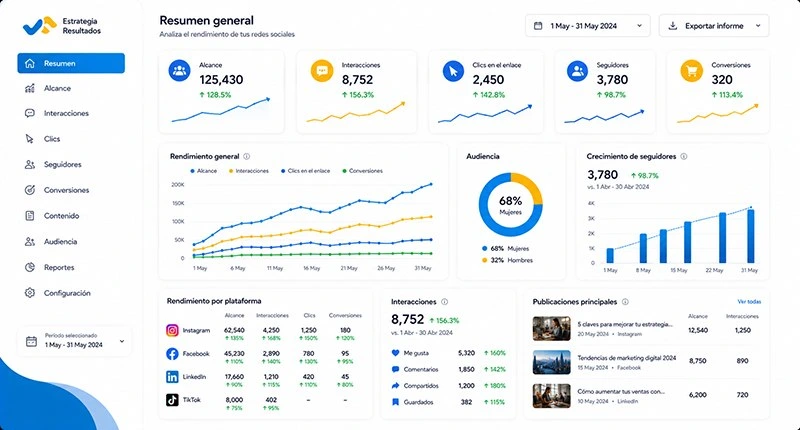Click thumbnail of the Cómo aumentar tus ventas post
The width and height of the screenshot is (800, 430).
pos(552,396)
